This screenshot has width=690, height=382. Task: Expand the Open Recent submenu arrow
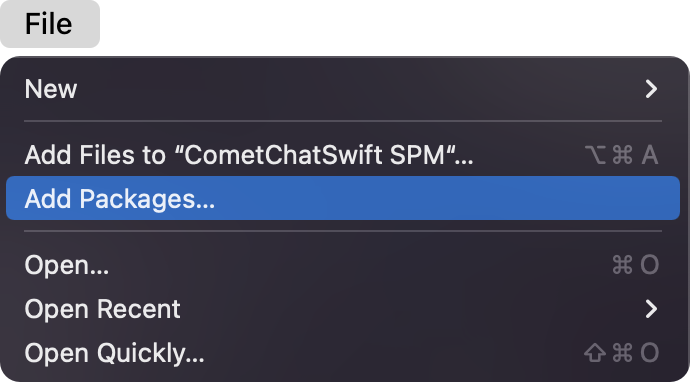651,309
